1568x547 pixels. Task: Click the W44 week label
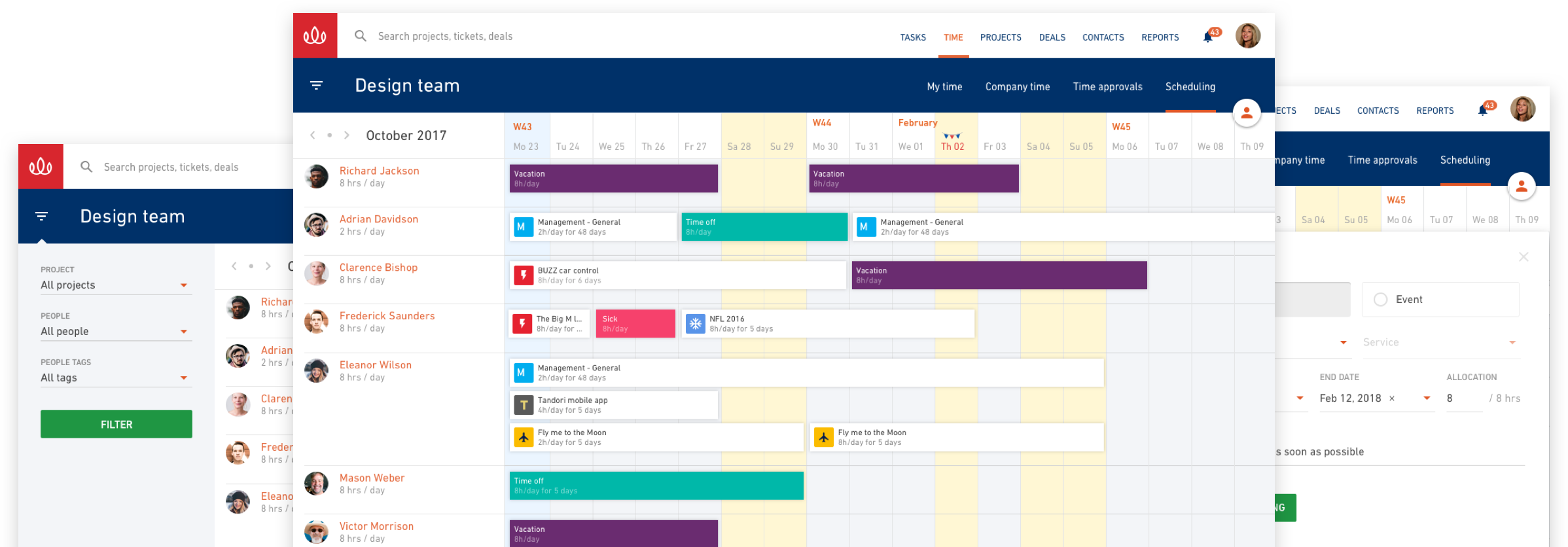[x=822, y=123]
